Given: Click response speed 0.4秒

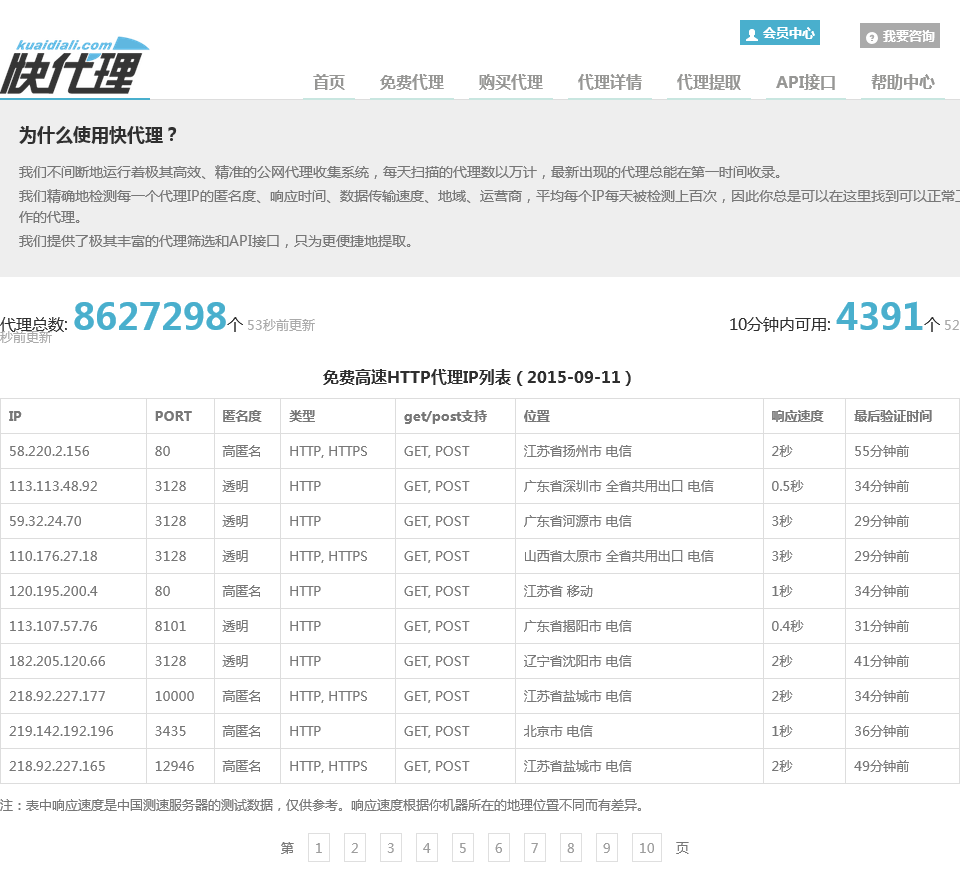Looking at the screenshot, I should click(787, 626).
